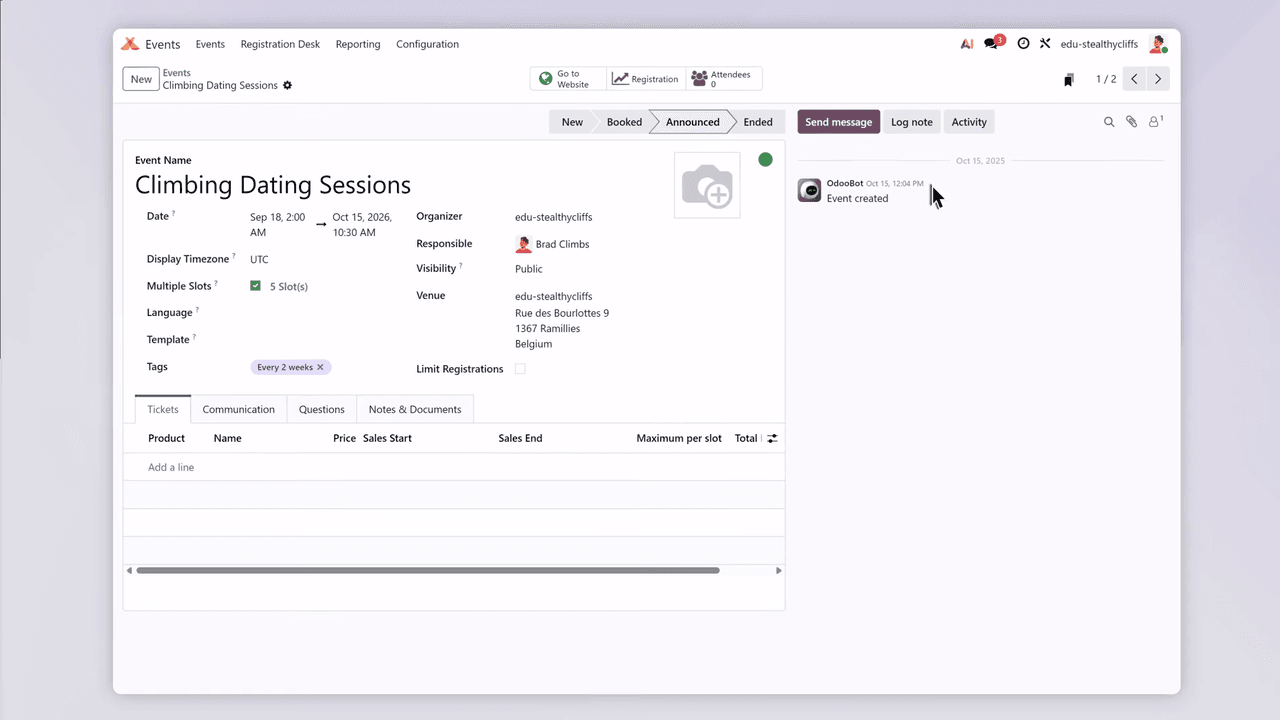Open the activities clock icon

click(1023, 44)
